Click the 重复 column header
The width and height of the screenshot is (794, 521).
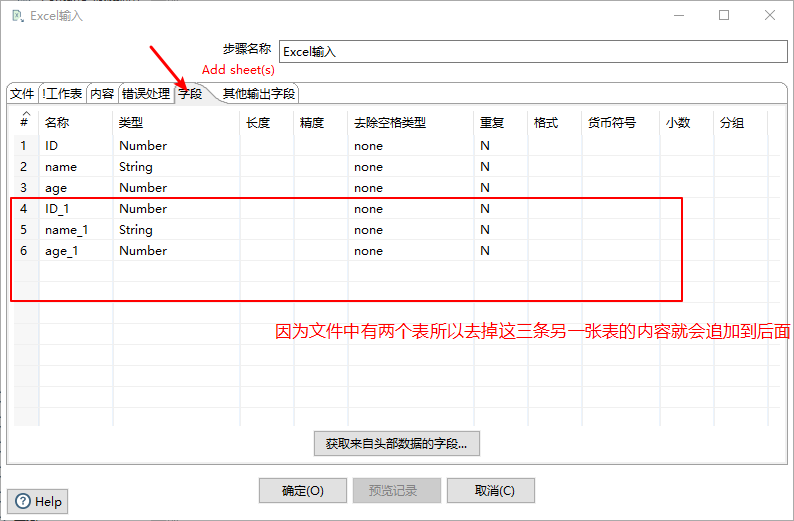tap(501, 123)
